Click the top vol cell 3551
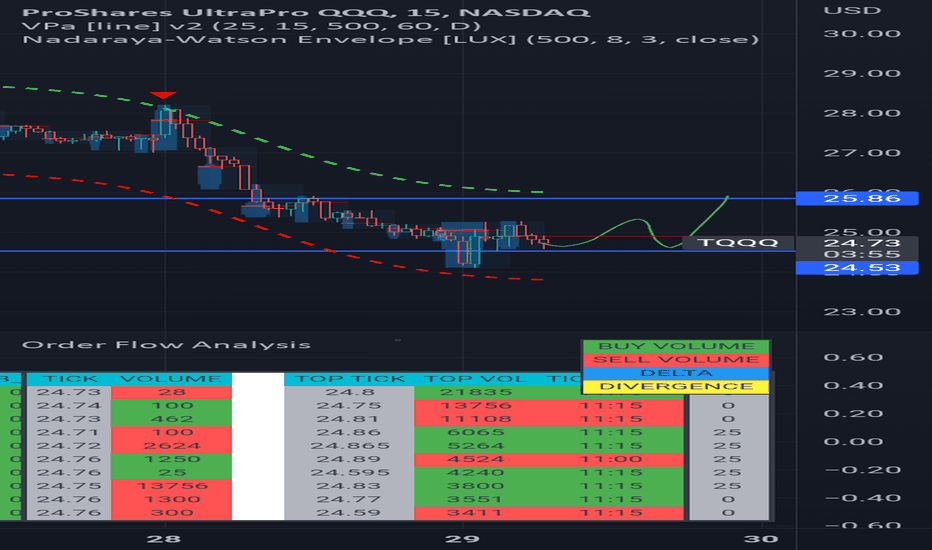Image resolution: width=932 pixels, height=550 pixels. pos(476,499)
